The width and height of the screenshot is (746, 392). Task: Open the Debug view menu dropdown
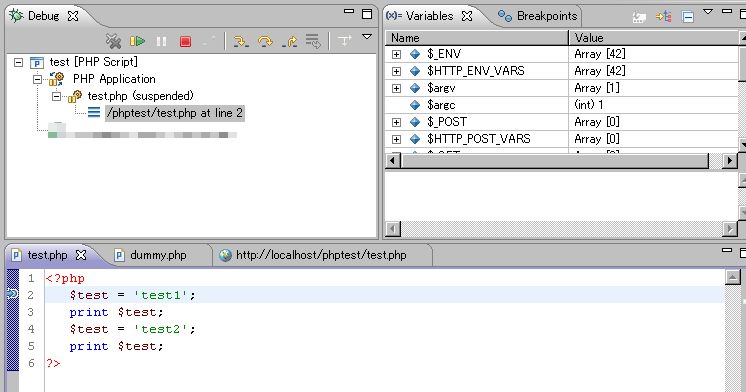point(367,37)
